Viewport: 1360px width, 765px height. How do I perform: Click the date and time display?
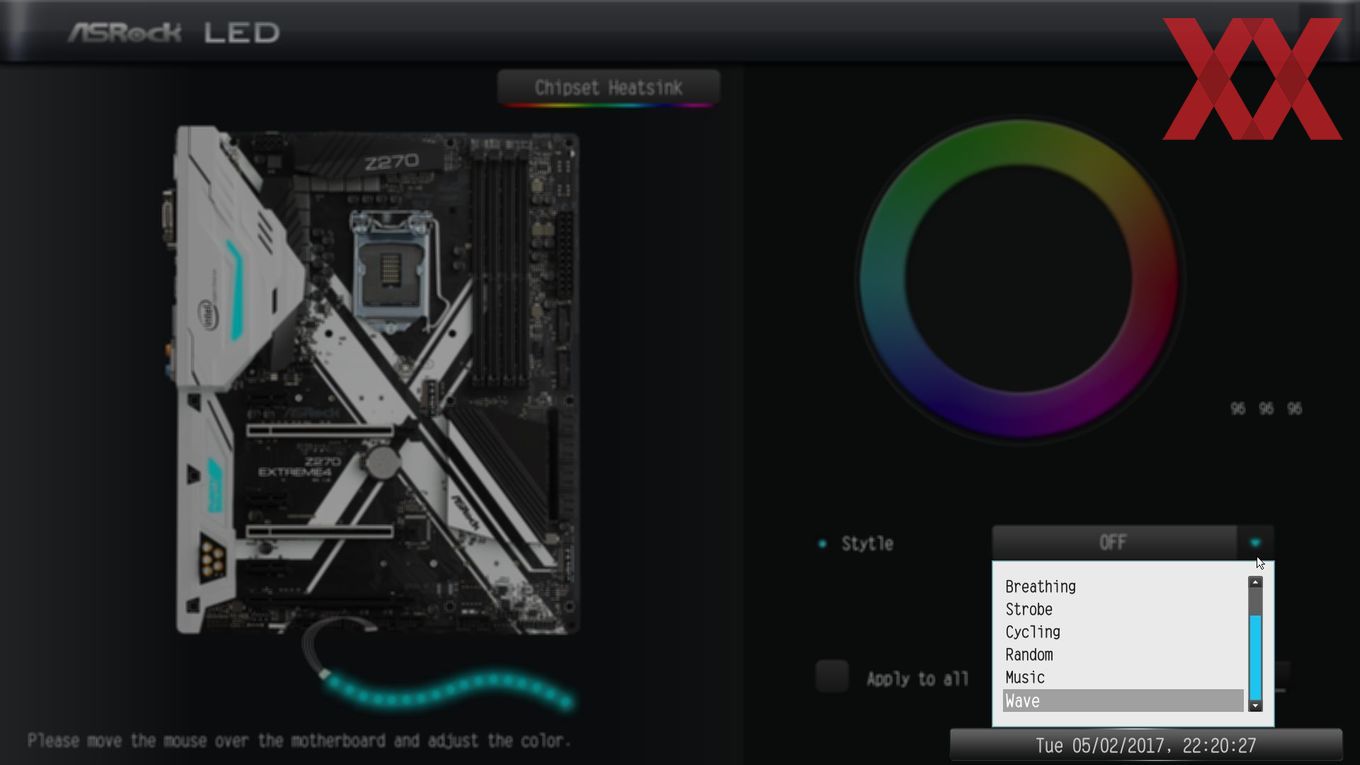[1145, 746]
